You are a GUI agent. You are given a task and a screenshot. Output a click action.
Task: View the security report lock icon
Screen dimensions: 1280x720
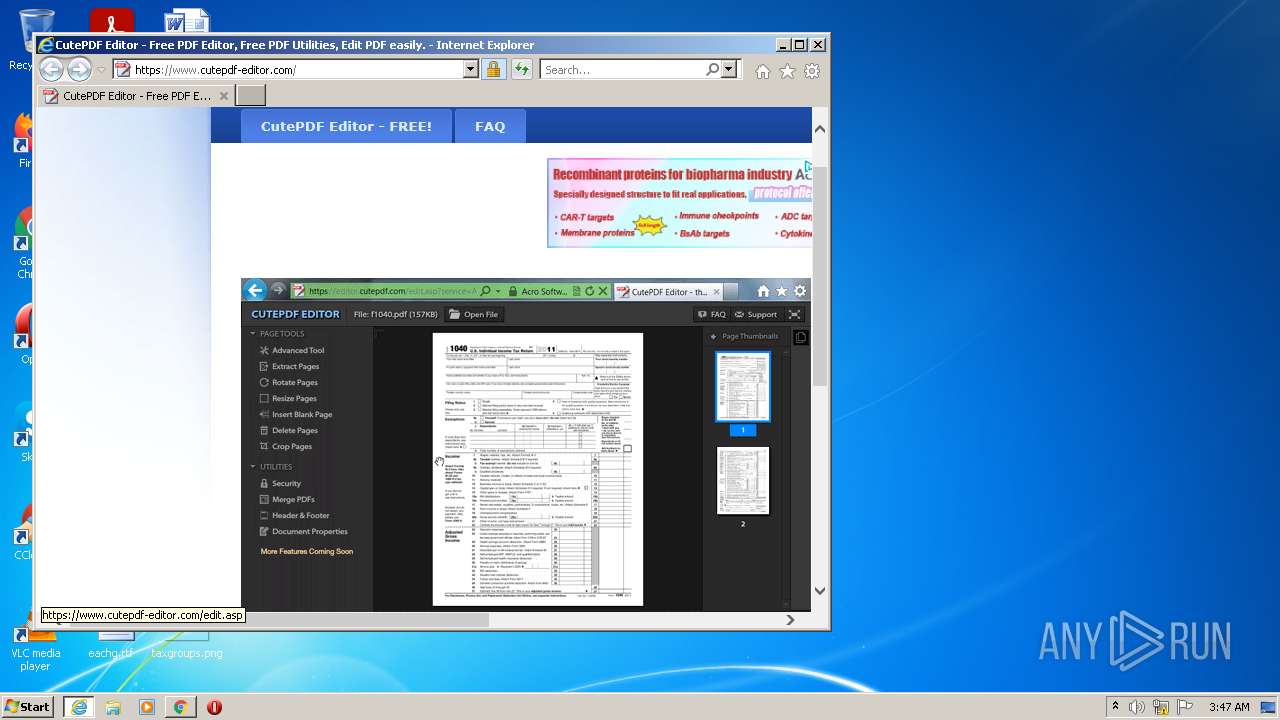(493, 69)
